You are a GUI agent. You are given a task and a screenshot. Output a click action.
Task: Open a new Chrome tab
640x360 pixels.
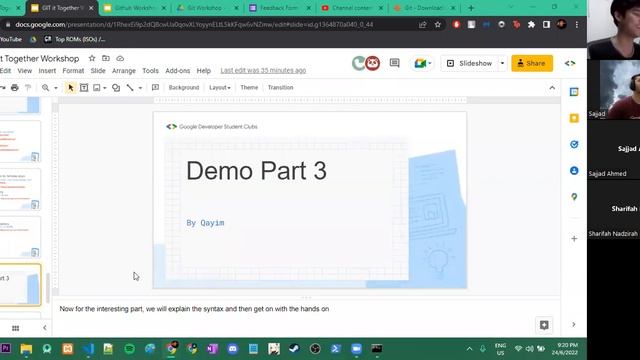pos(471,8)
